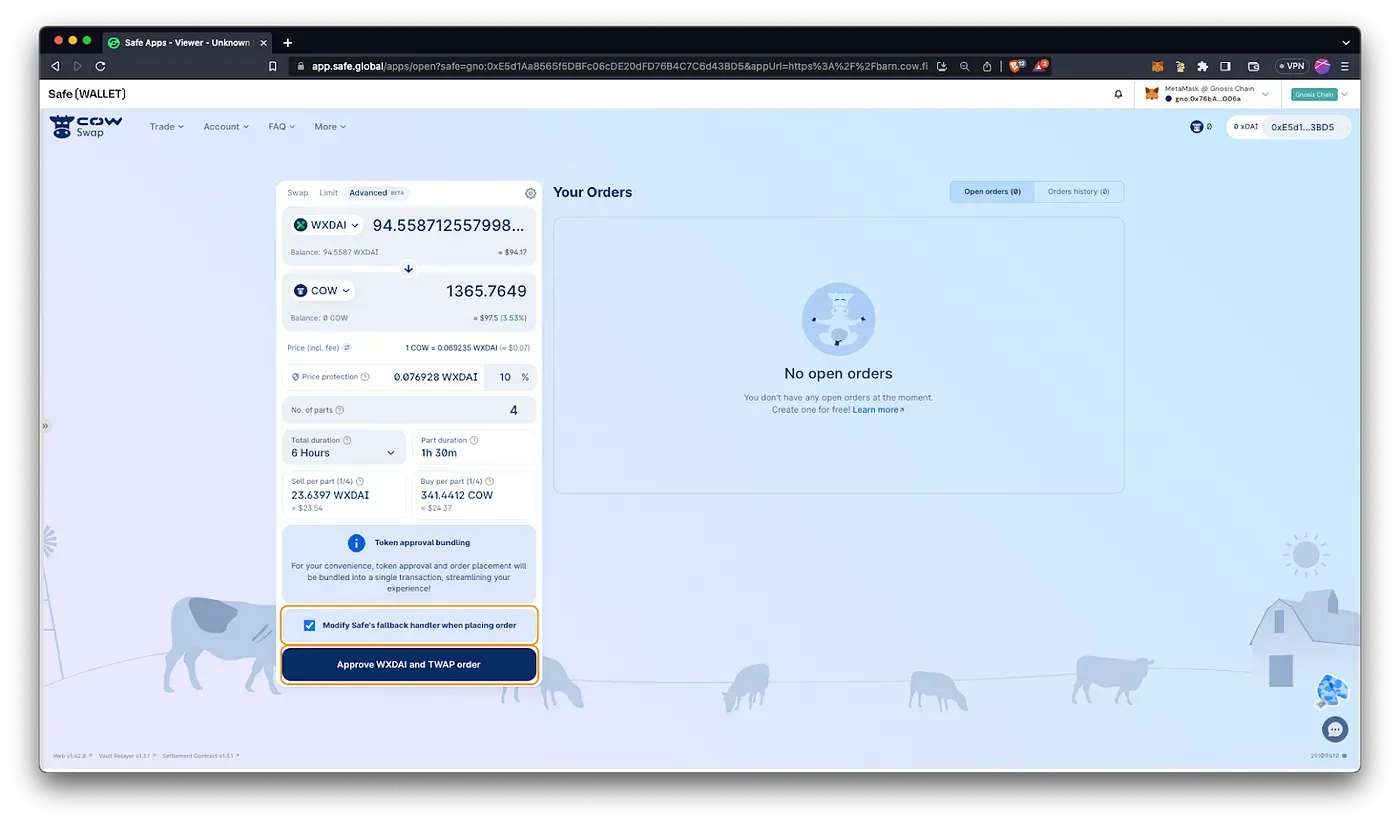The image size is (1400, 824).
Task: Toggle the browser sidebar panel icon
Action: pos(1226,66)
